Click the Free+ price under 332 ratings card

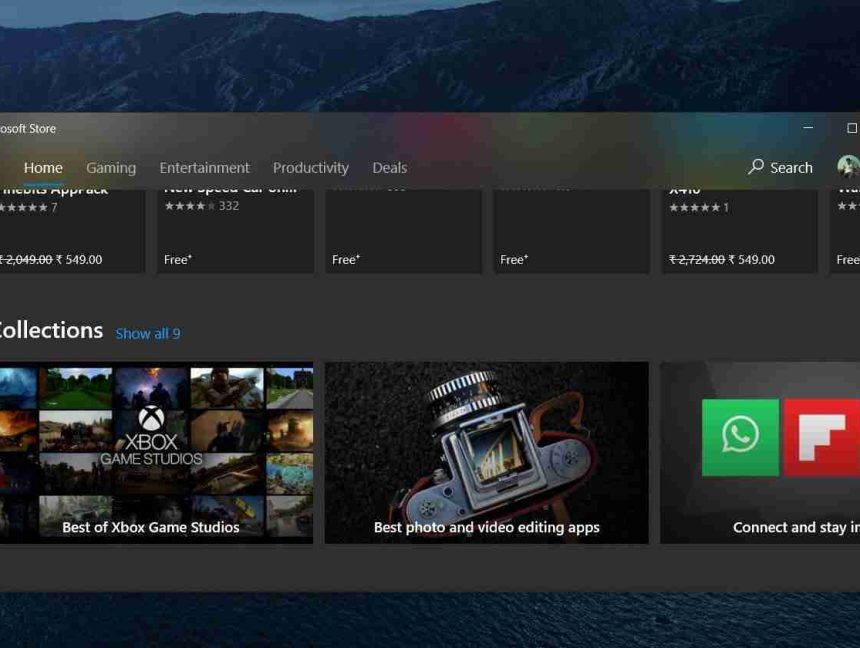(x=178, y=260)
